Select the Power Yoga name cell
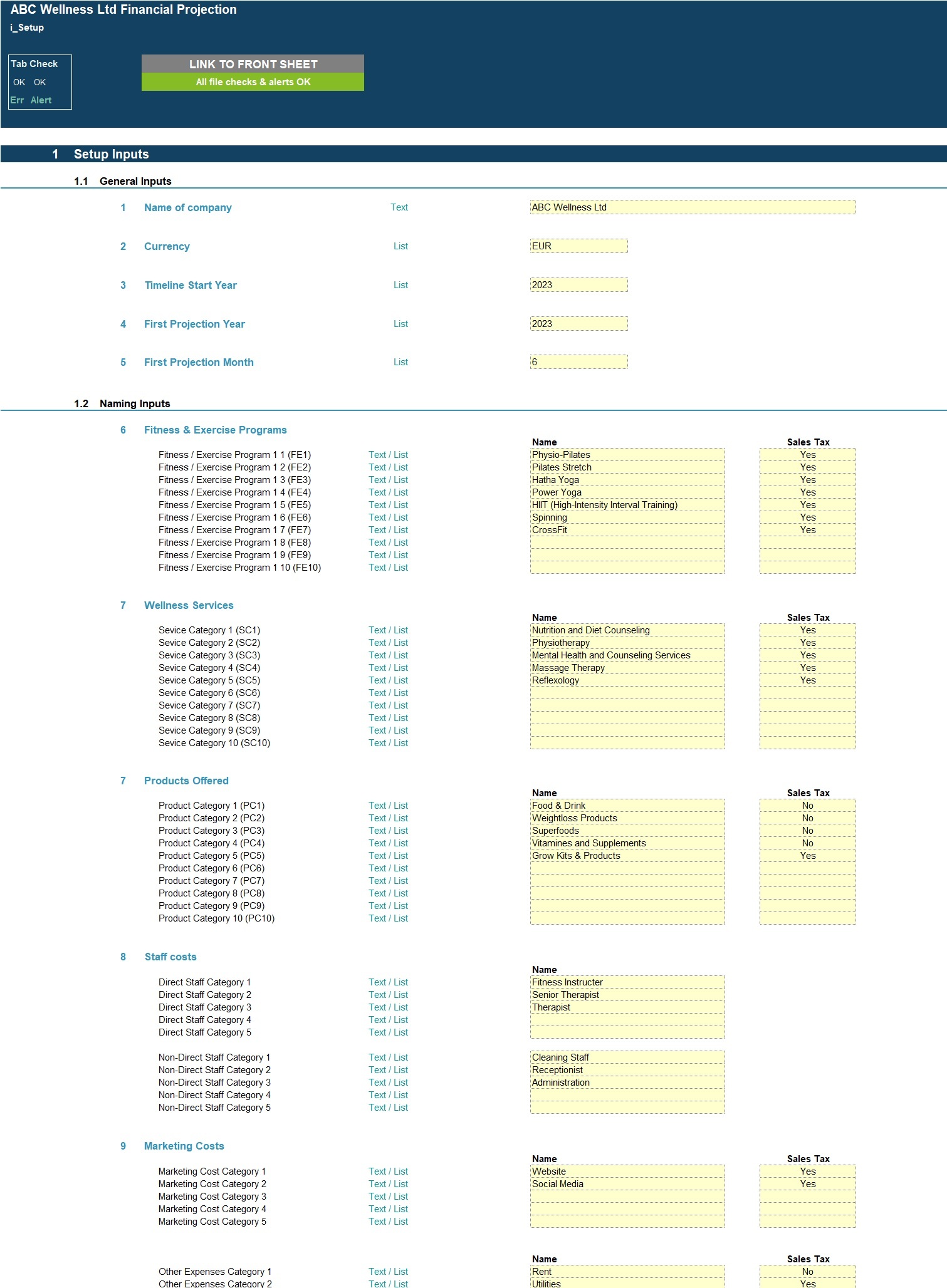The height and width of the screenshot is (1288, 947). click(x=627, y=492)
